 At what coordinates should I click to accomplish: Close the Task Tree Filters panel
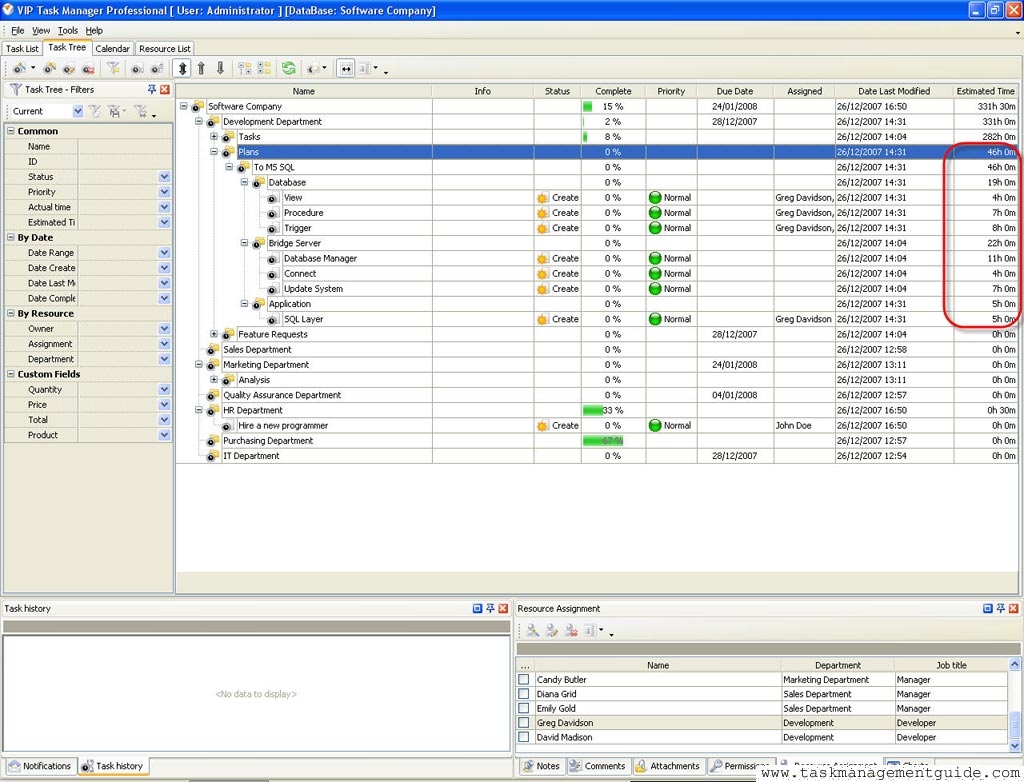pyautogui.click(x=165, y=90)
